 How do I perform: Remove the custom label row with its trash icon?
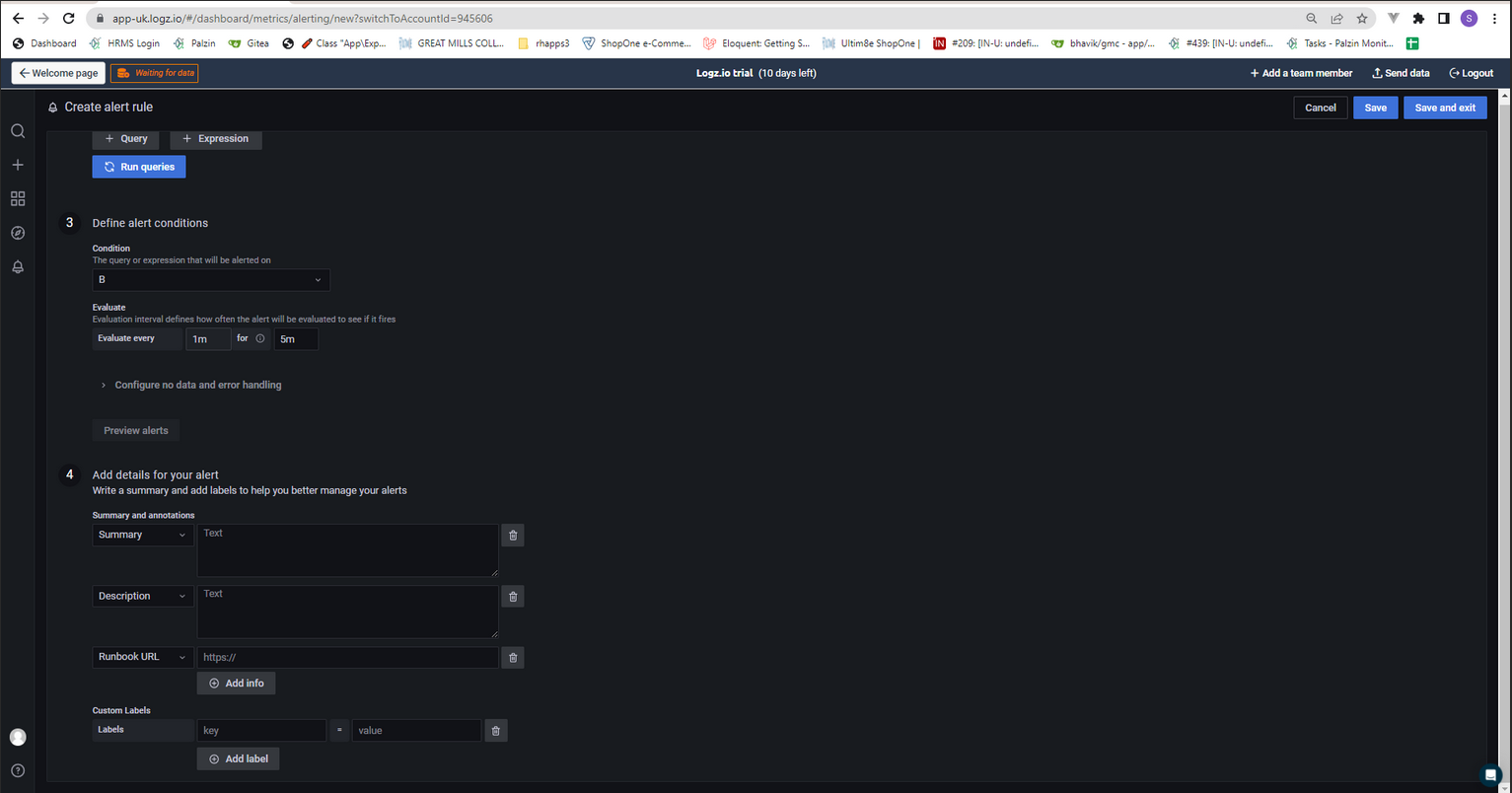(496, 730)
